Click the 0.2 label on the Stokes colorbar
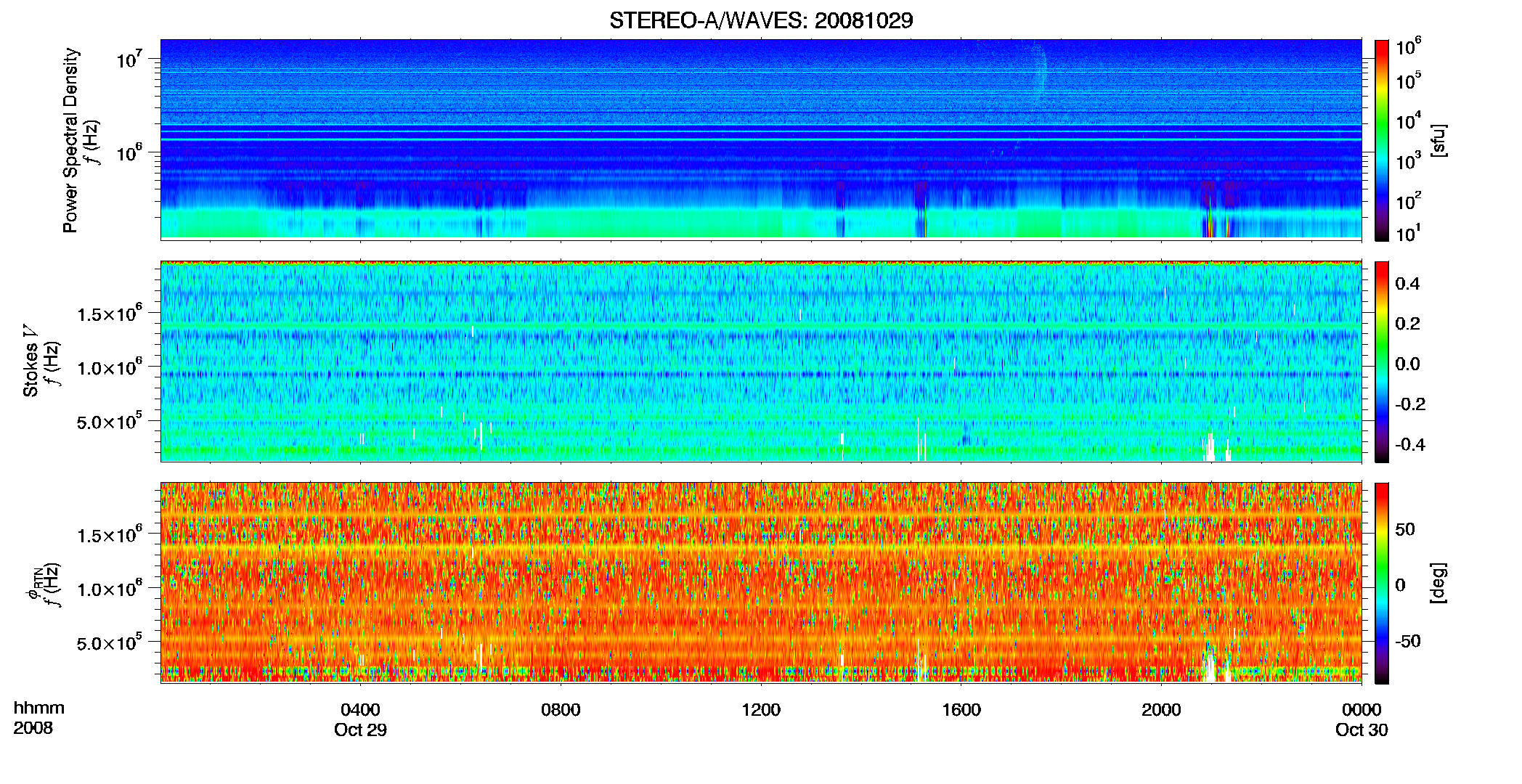The height and width of the screenshot is (784, 1522). (1407, 324)
